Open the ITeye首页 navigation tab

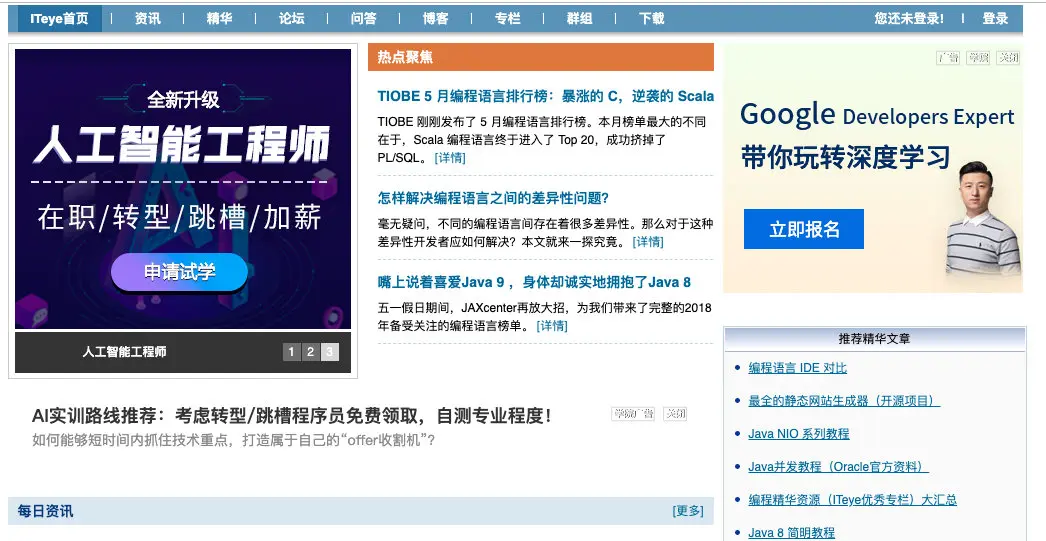tap(59, 19)
